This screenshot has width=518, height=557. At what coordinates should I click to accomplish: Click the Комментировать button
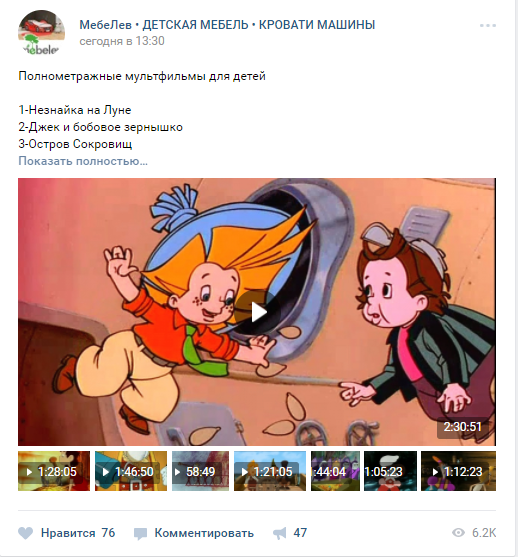click(204, 533)
